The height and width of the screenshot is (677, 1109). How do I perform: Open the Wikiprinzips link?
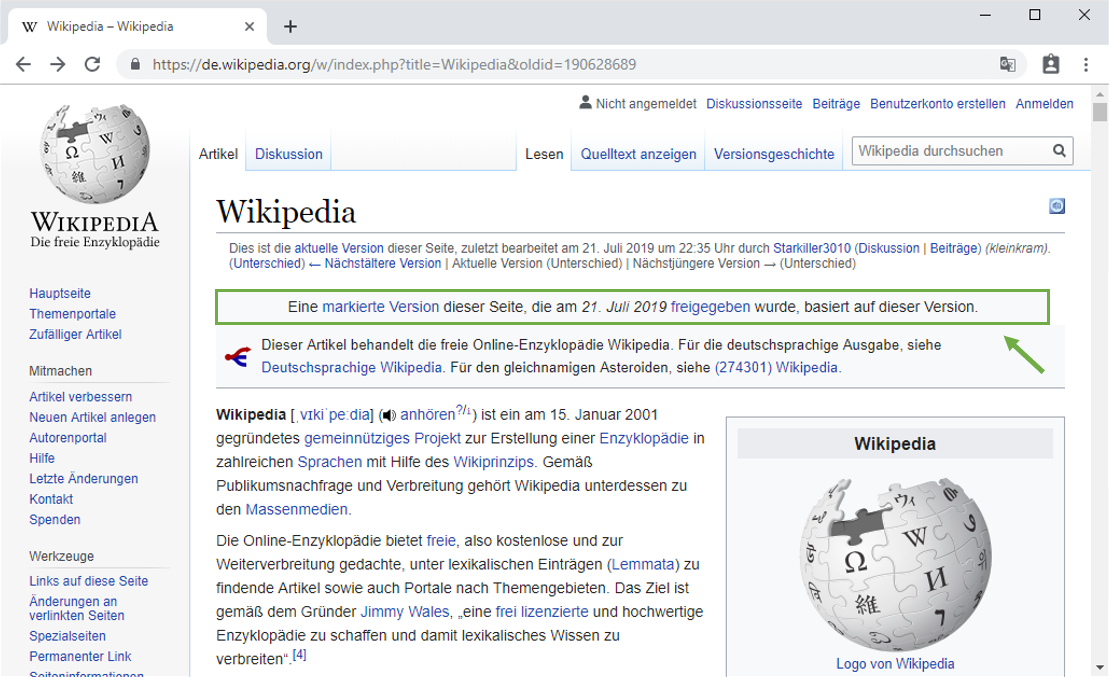(493, 462)
